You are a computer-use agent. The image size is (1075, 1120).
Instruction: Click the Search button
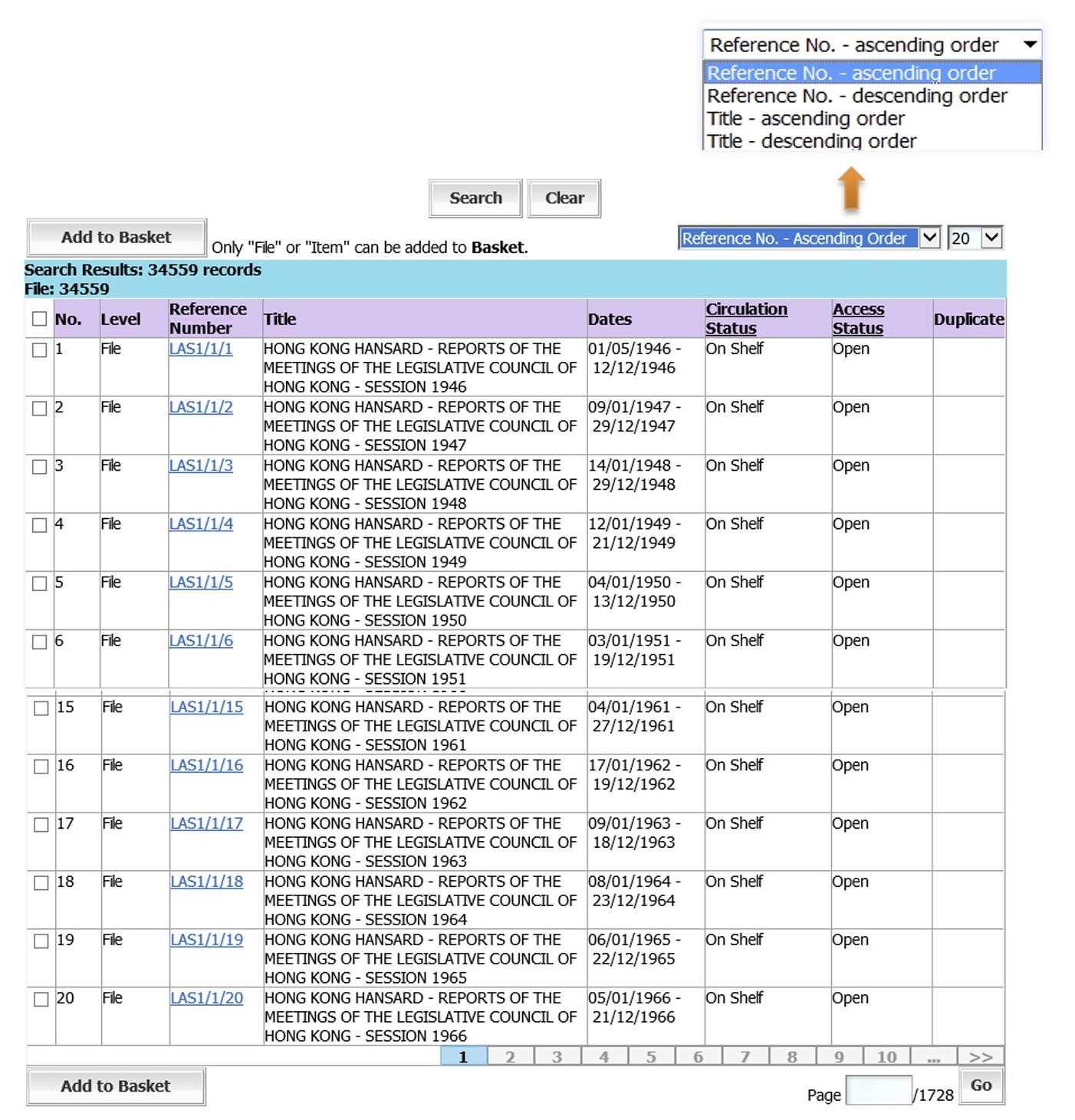[x=475, y=199]
